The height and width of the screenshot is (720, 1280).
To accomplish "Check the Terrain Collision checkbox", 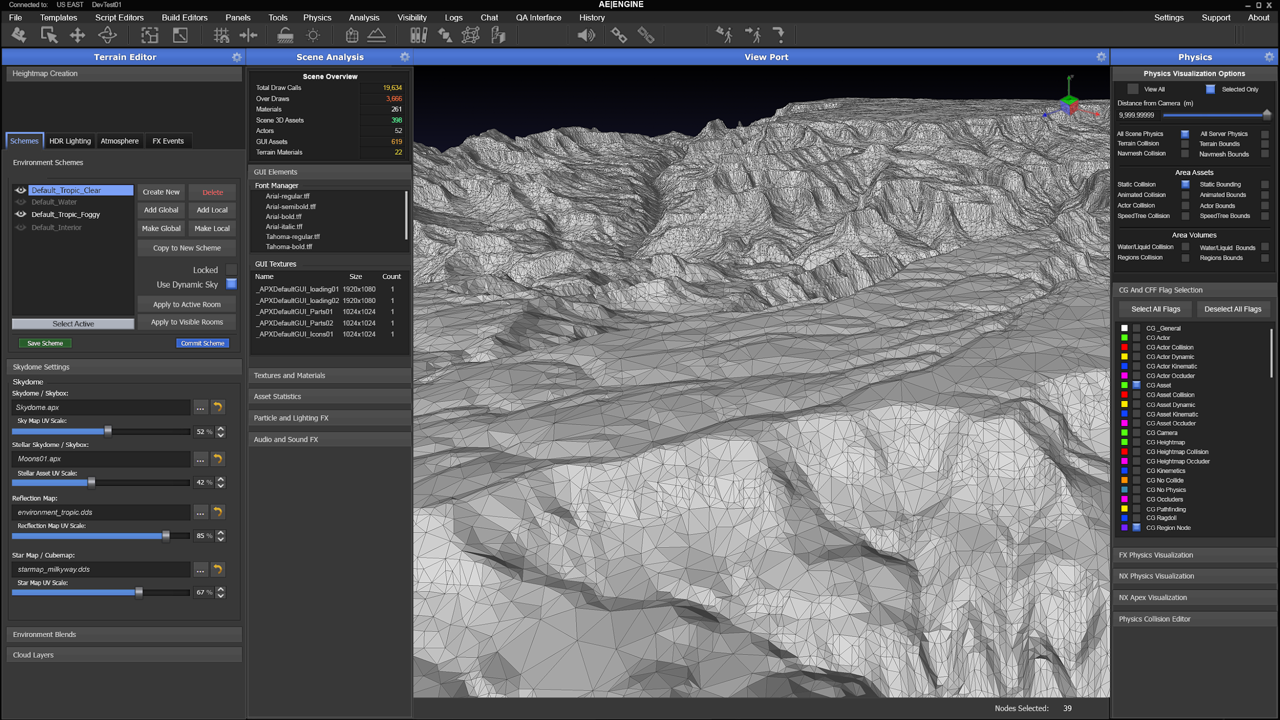I will 1185,144.
